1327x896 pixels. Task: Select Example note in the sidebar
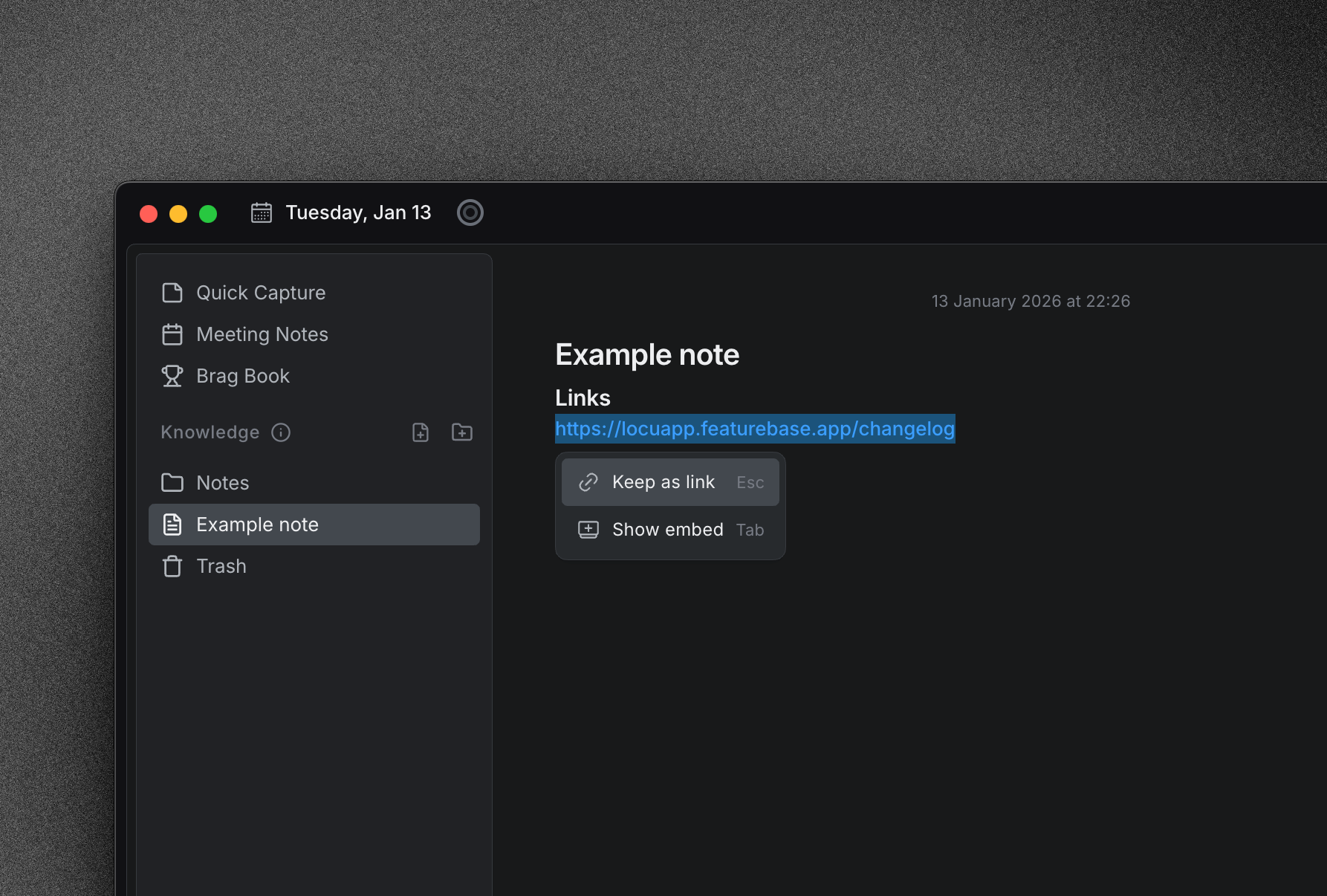(257, 525)
